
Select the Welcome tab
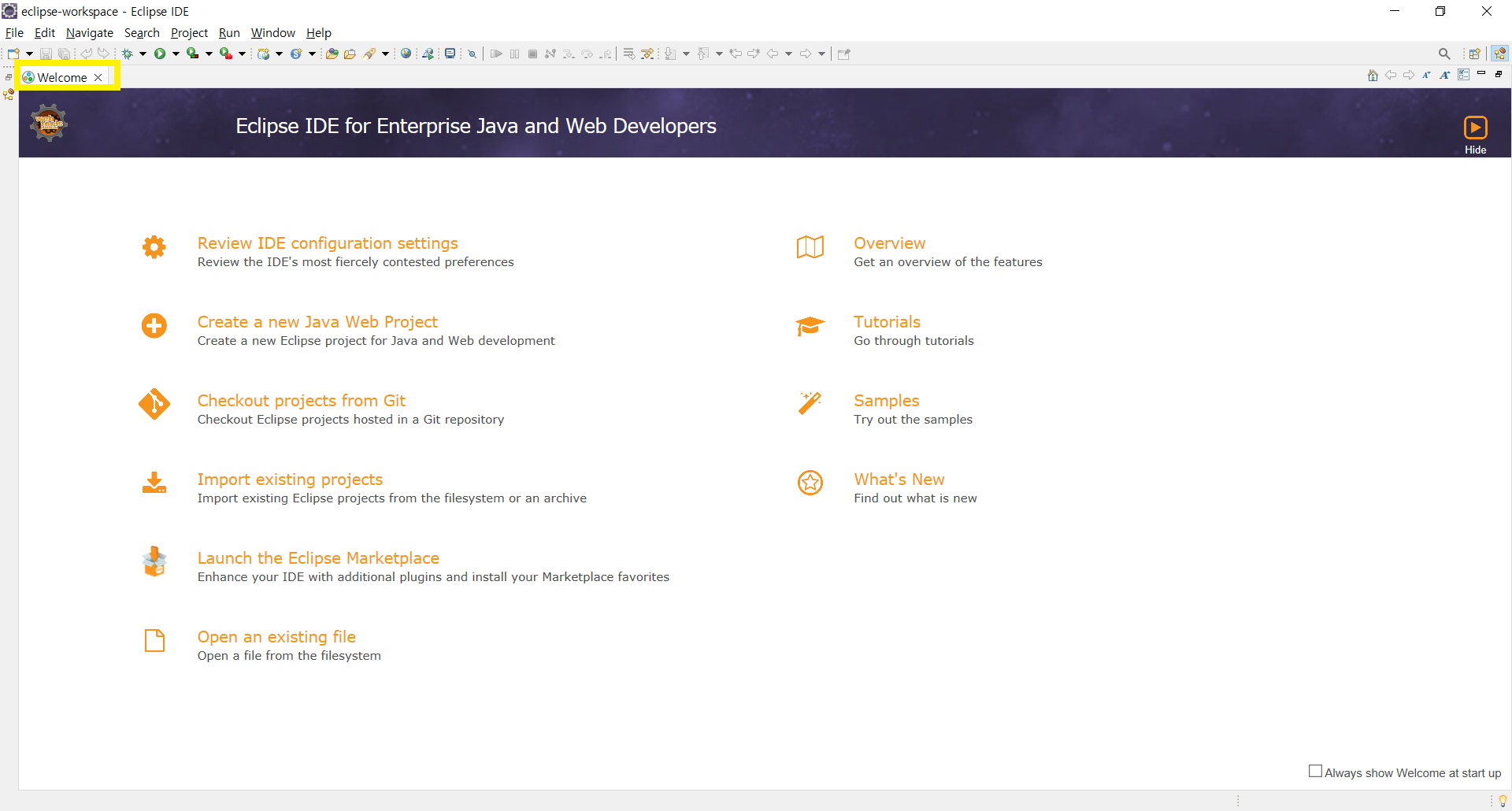tap(61, 77)
